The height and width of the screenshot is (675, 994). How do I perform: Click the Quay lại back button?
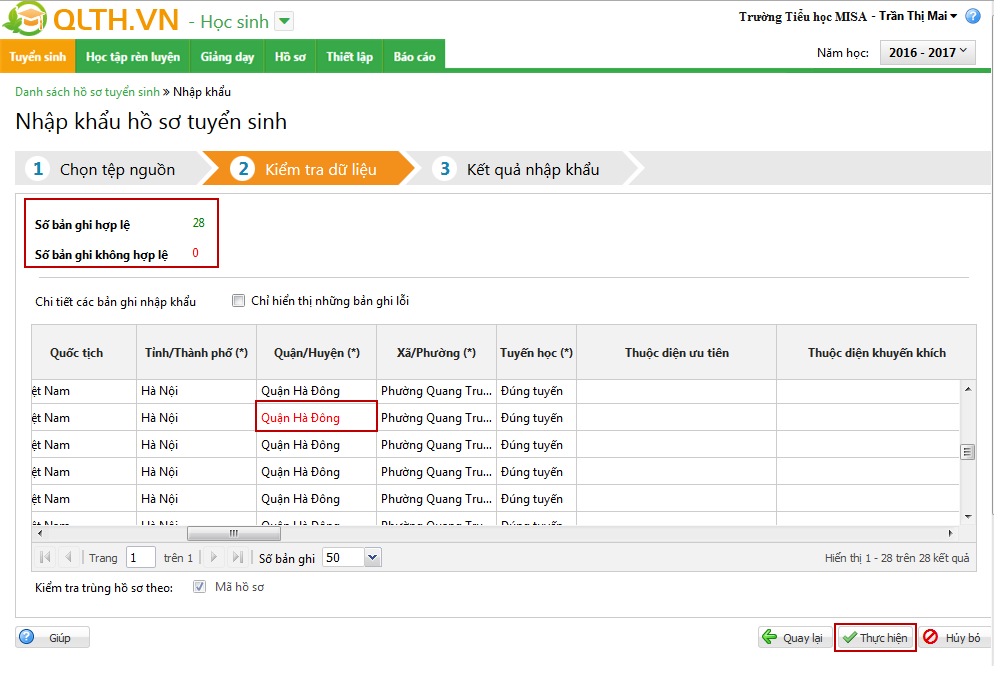coord(794,637)
